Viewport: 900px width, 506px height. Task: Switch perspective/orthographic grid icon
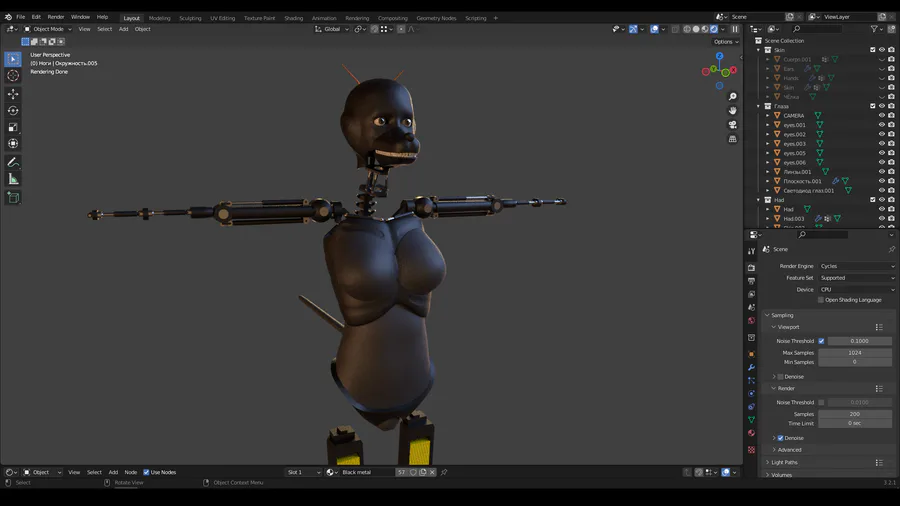coord(732,139)
